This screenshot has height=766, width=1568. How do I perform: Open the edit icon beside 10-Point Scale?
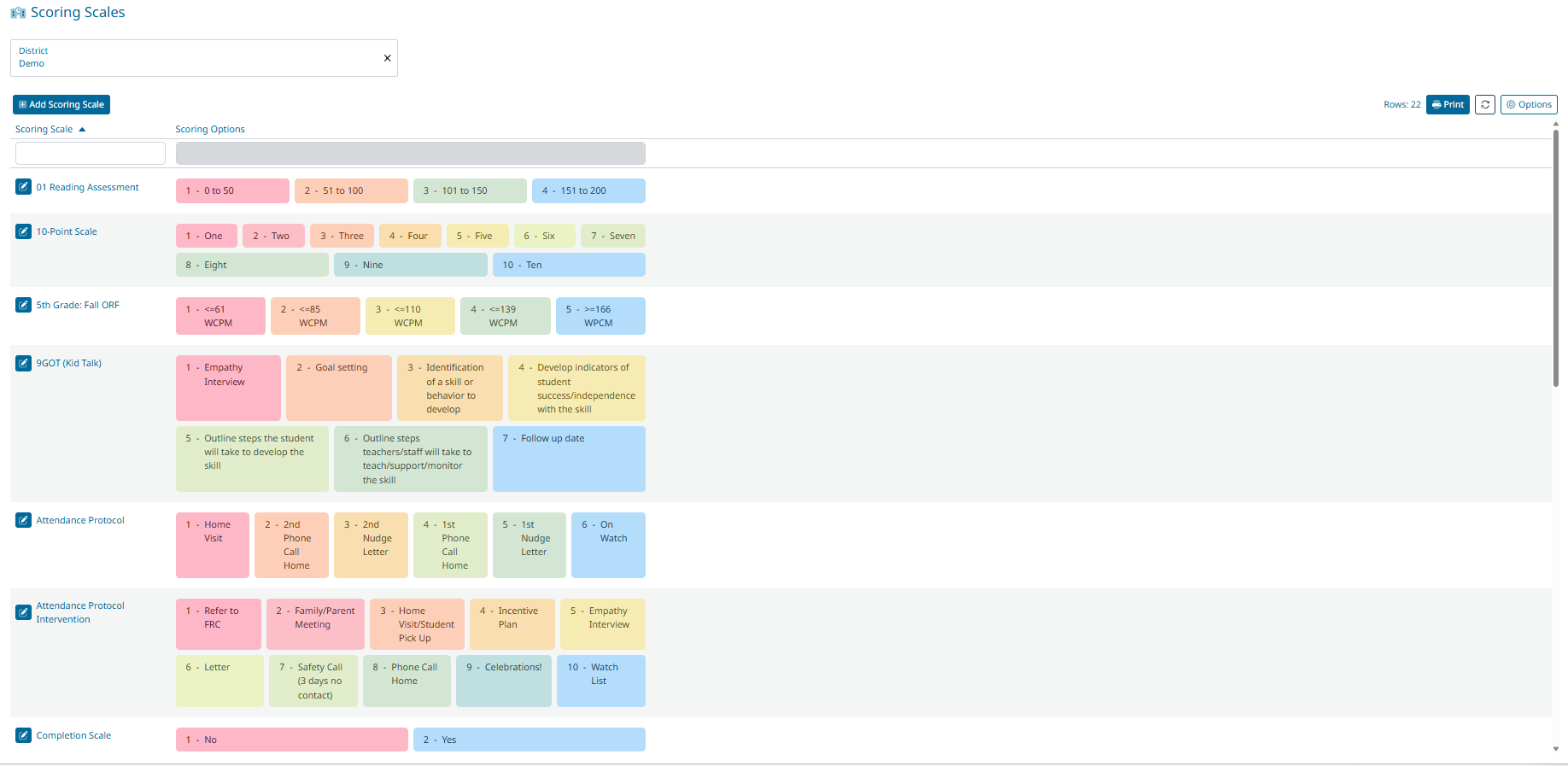tap(24, 231)
